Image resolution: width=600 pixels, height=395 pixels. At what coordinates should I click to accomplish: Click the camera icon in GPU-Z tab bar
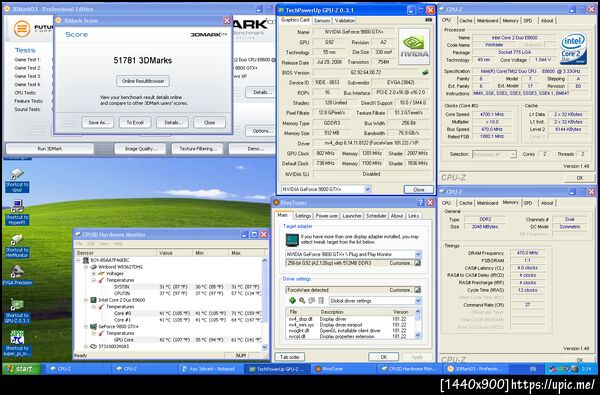[x=429, y=20]
